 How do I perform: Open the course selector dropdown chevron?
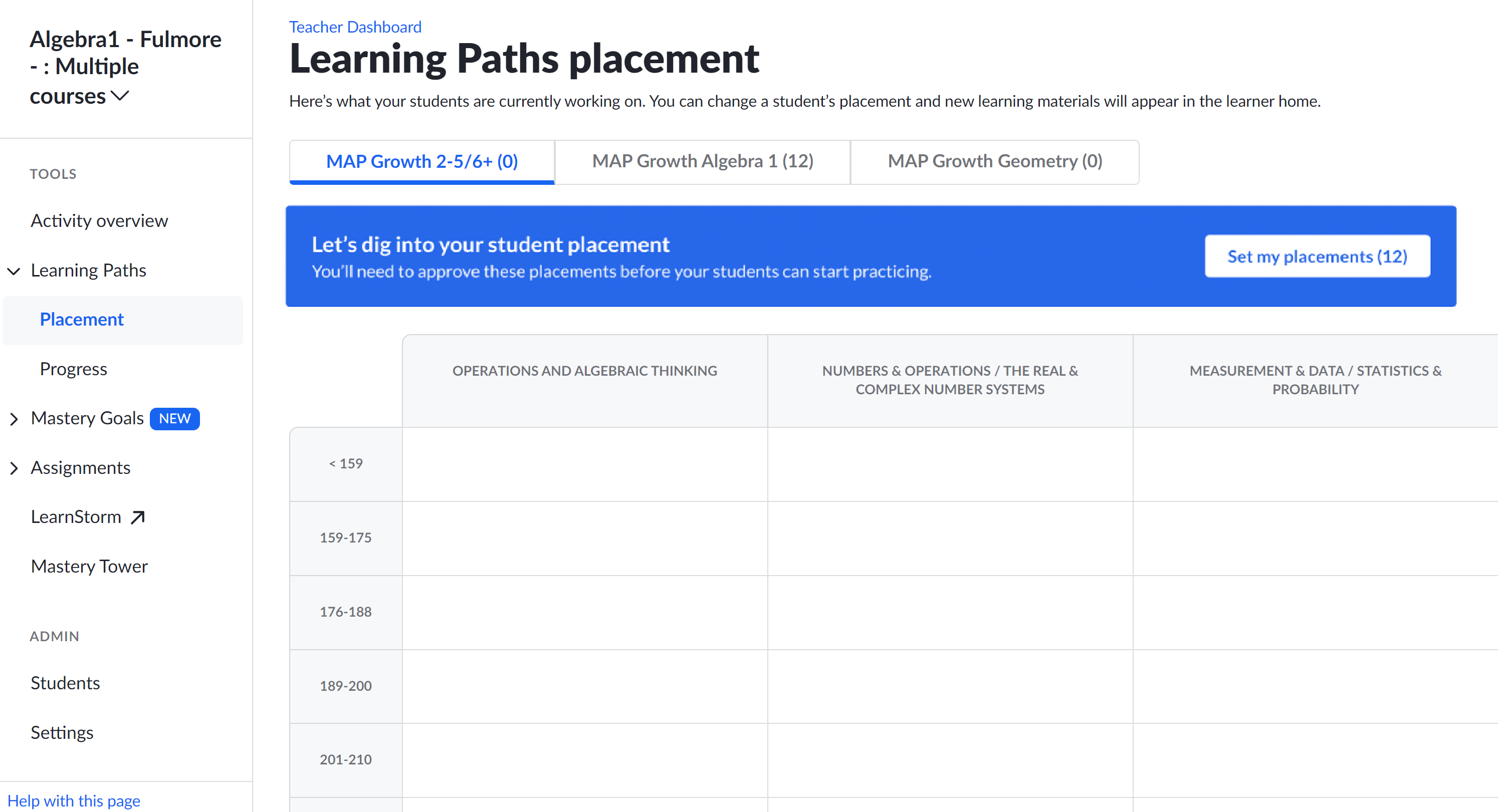(120, 96)
